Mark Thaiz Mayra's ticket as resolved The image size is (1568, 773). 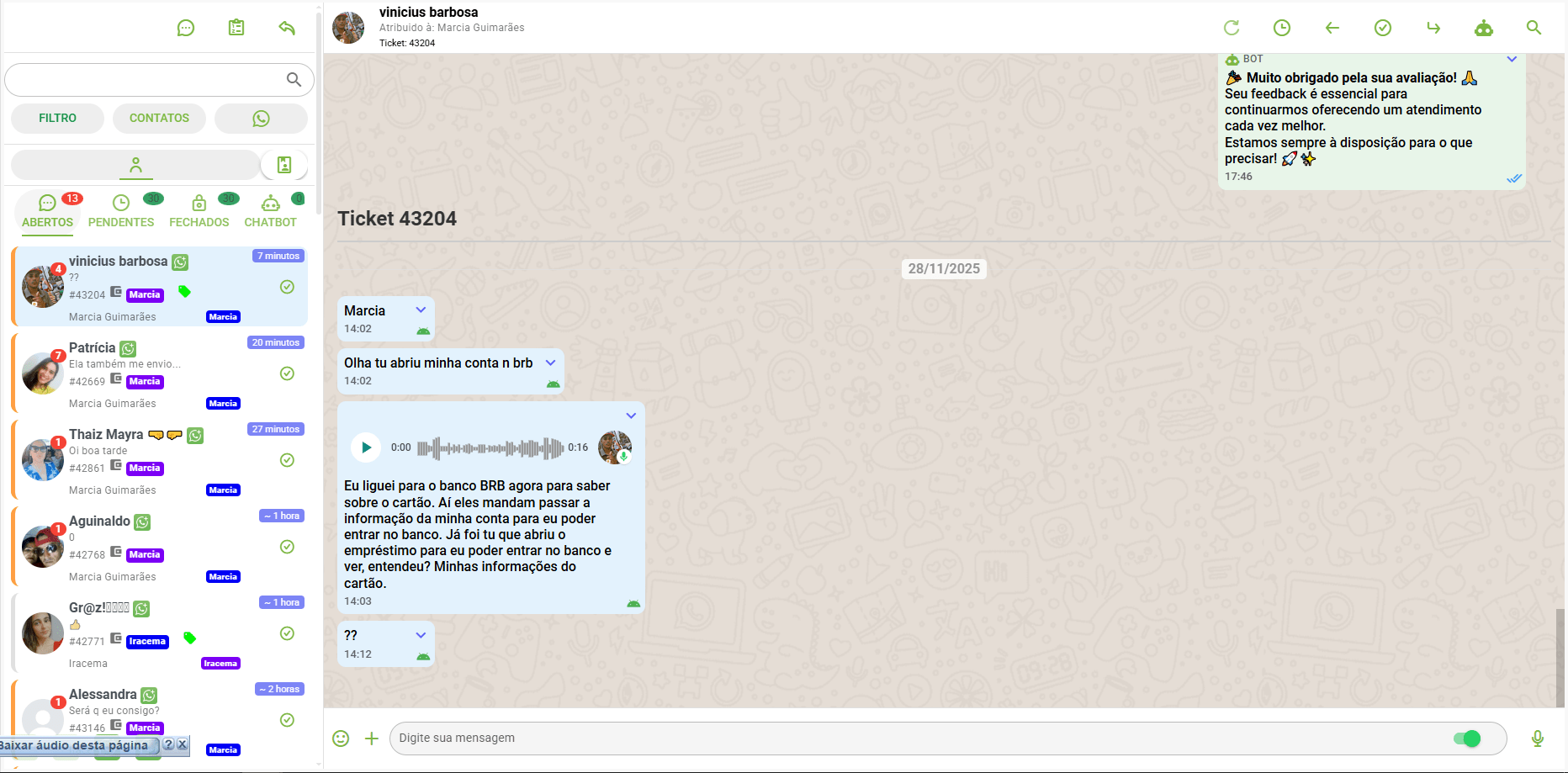click(287, 460)
